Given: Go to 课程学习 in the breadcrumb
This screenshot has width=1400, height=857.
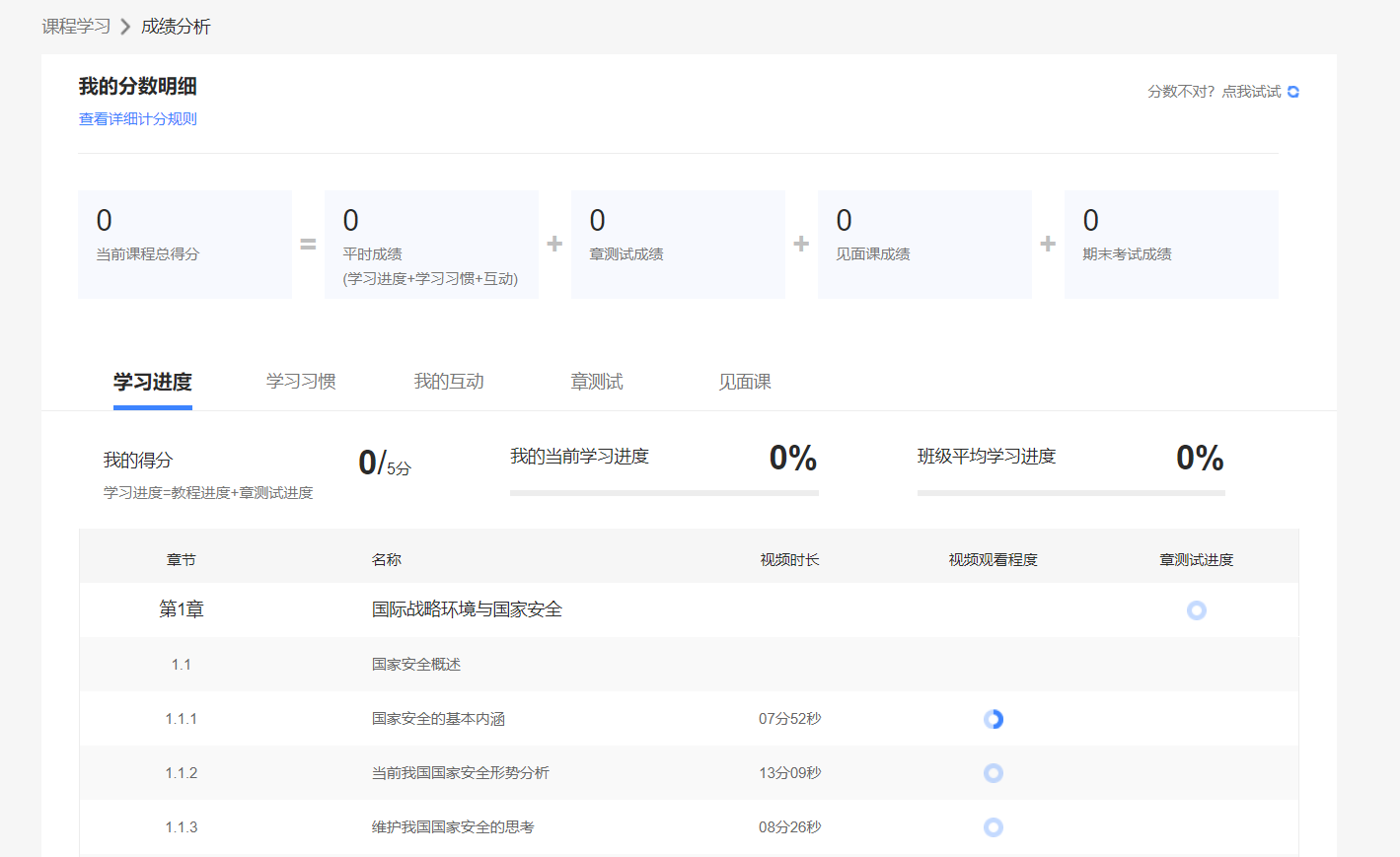Looking at the screenshot, I should (x=76, y=27).
